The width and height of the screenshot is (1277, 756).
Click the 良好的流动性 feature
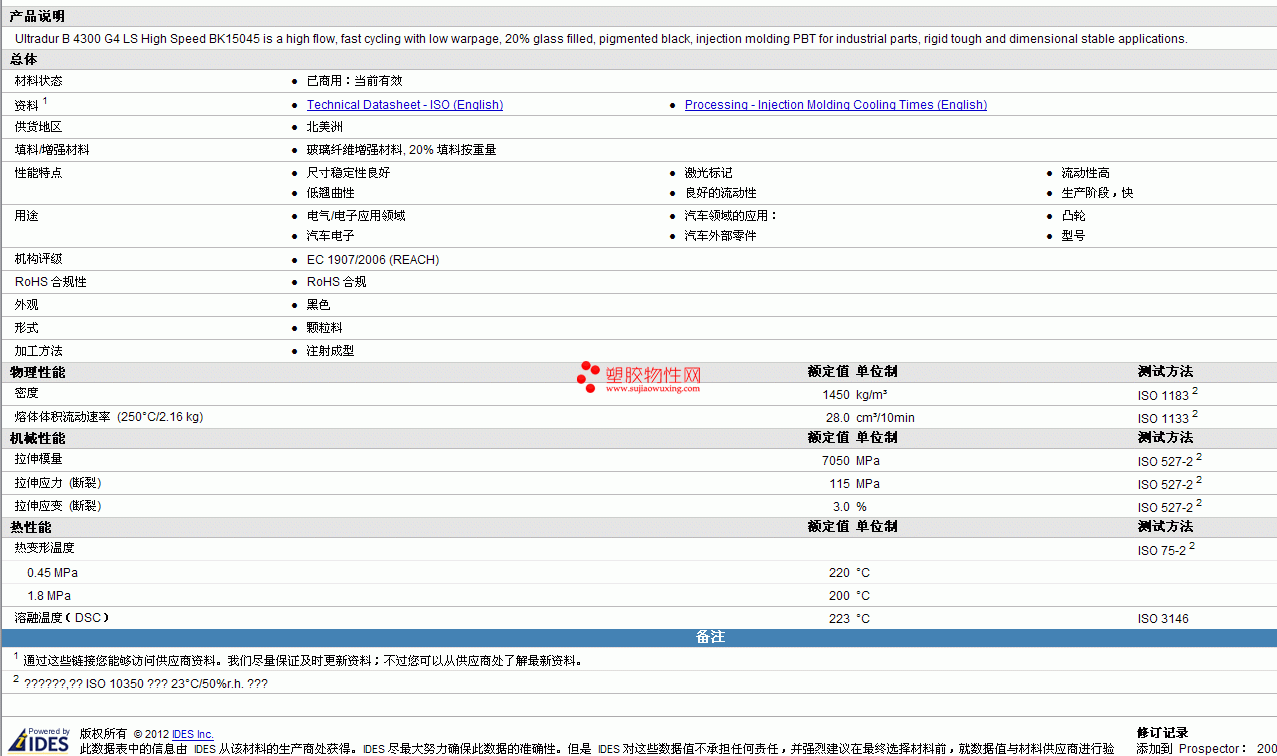point(720,193)
